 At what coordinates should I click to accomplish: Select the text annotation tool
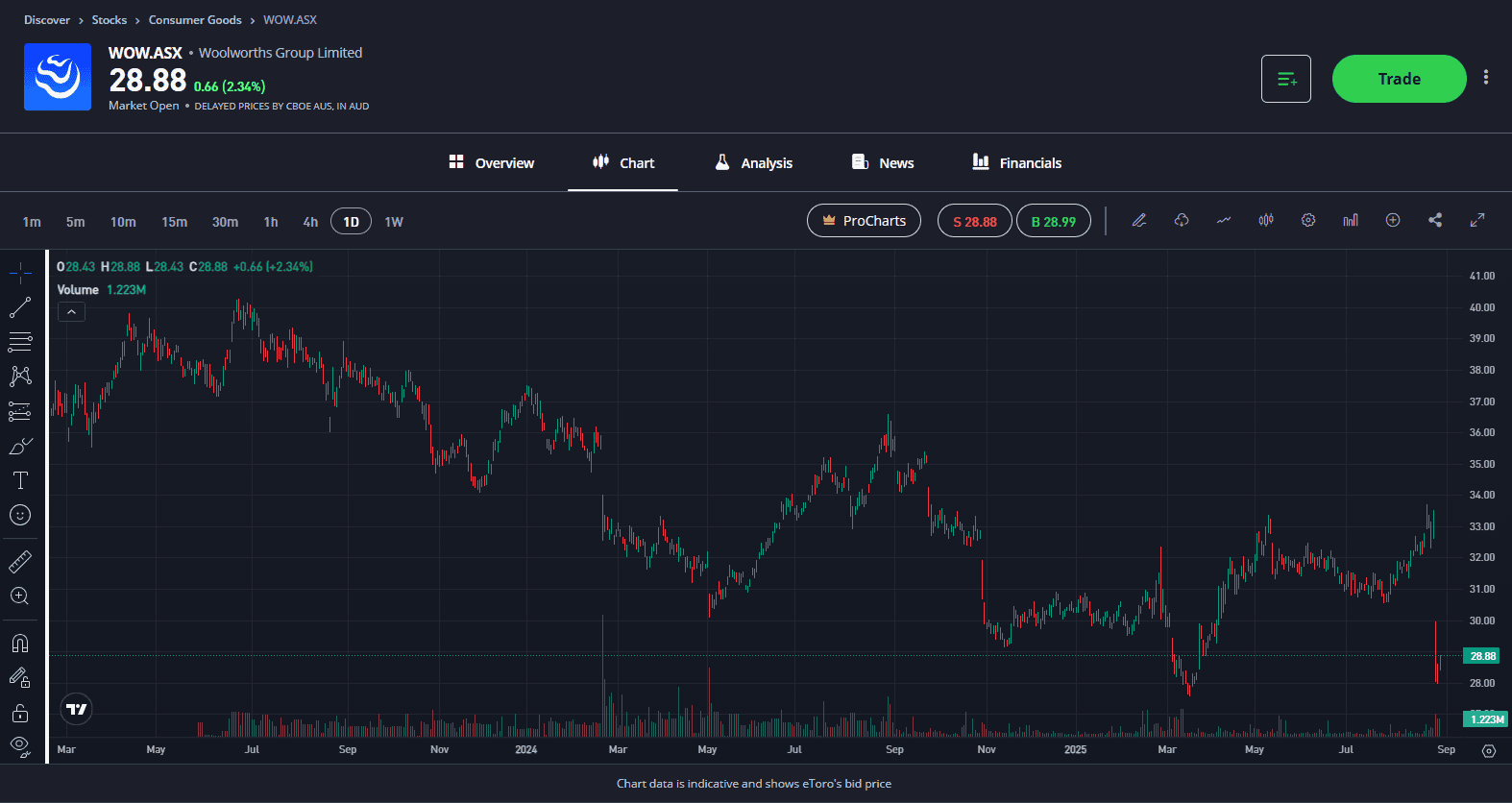point(20,480)
